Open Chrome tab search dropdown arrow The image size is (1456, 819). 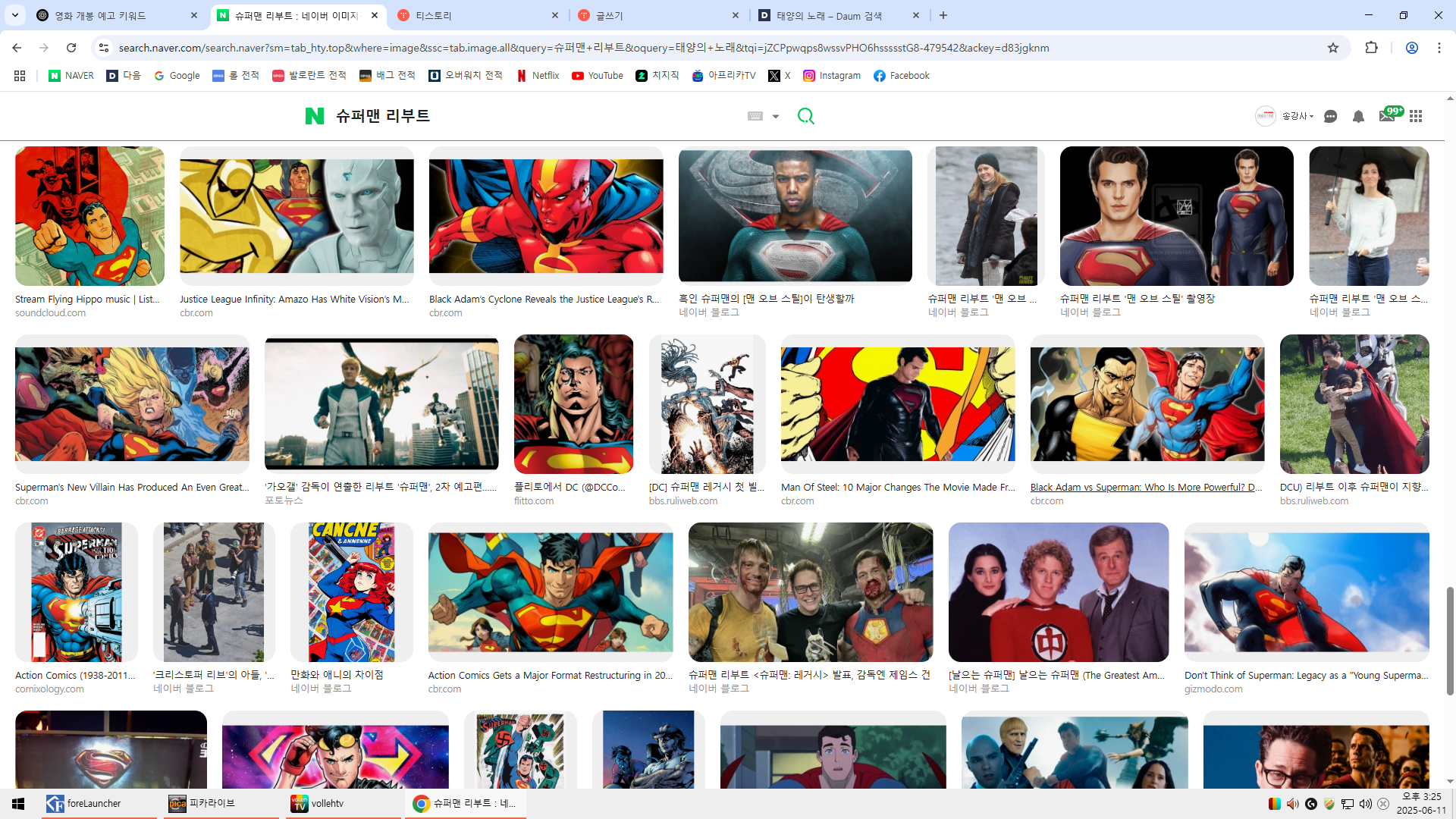click(x=15, y=15)
